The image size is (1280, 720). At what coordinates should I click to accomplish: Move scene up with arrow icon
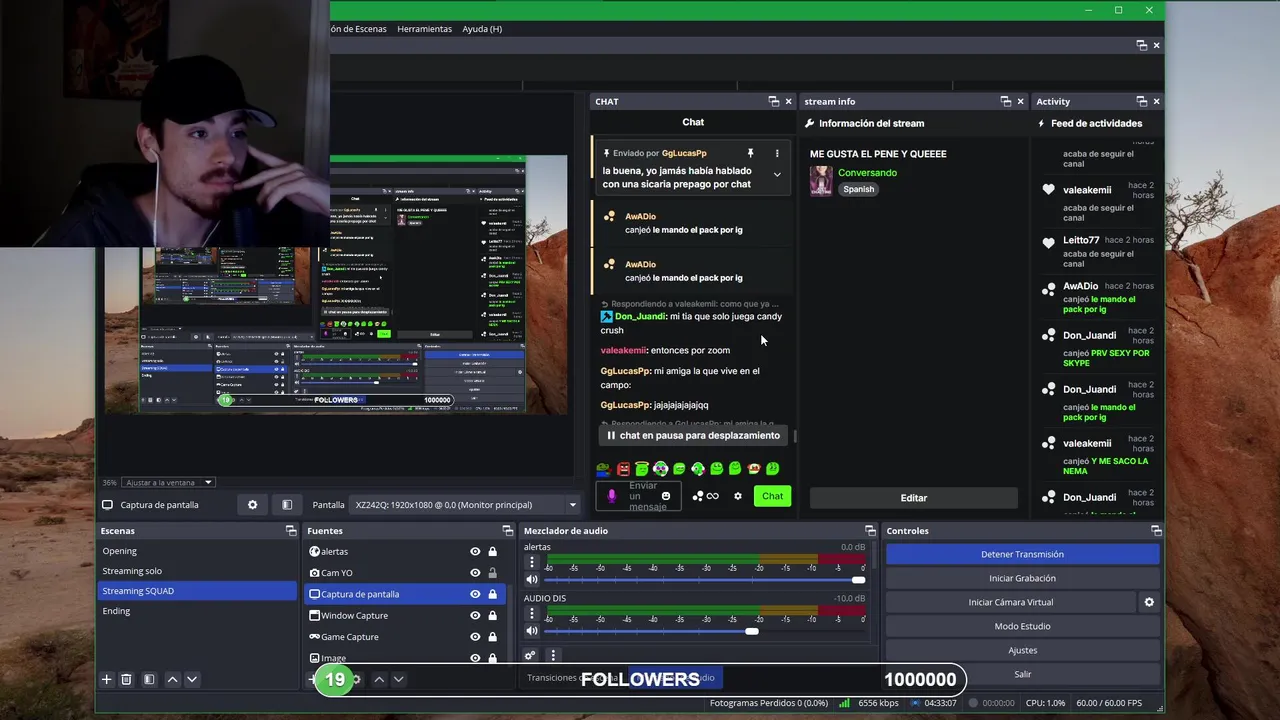click(x=172, y=679)
